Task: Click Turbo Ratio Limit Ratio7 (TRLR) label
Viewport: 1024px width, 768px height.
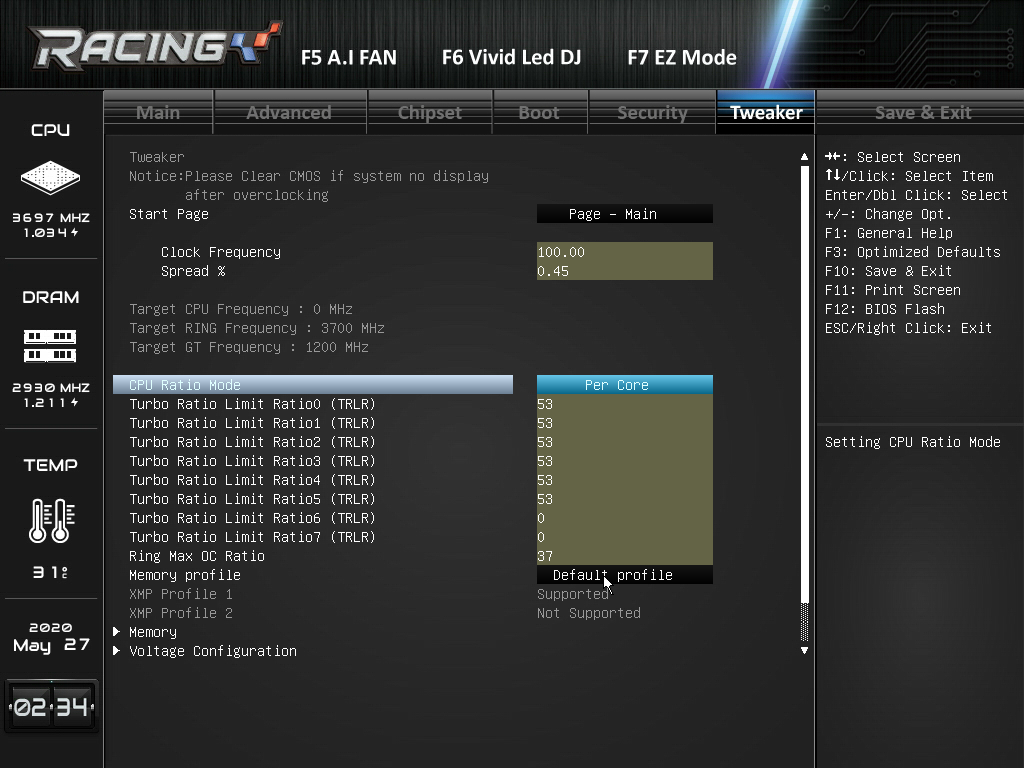Action: 252,536
